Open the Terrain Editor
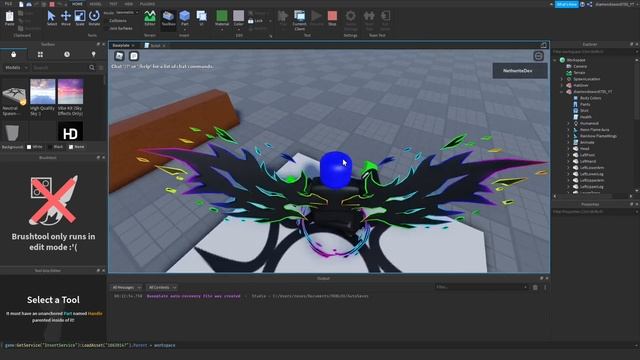 click(150, 18)
